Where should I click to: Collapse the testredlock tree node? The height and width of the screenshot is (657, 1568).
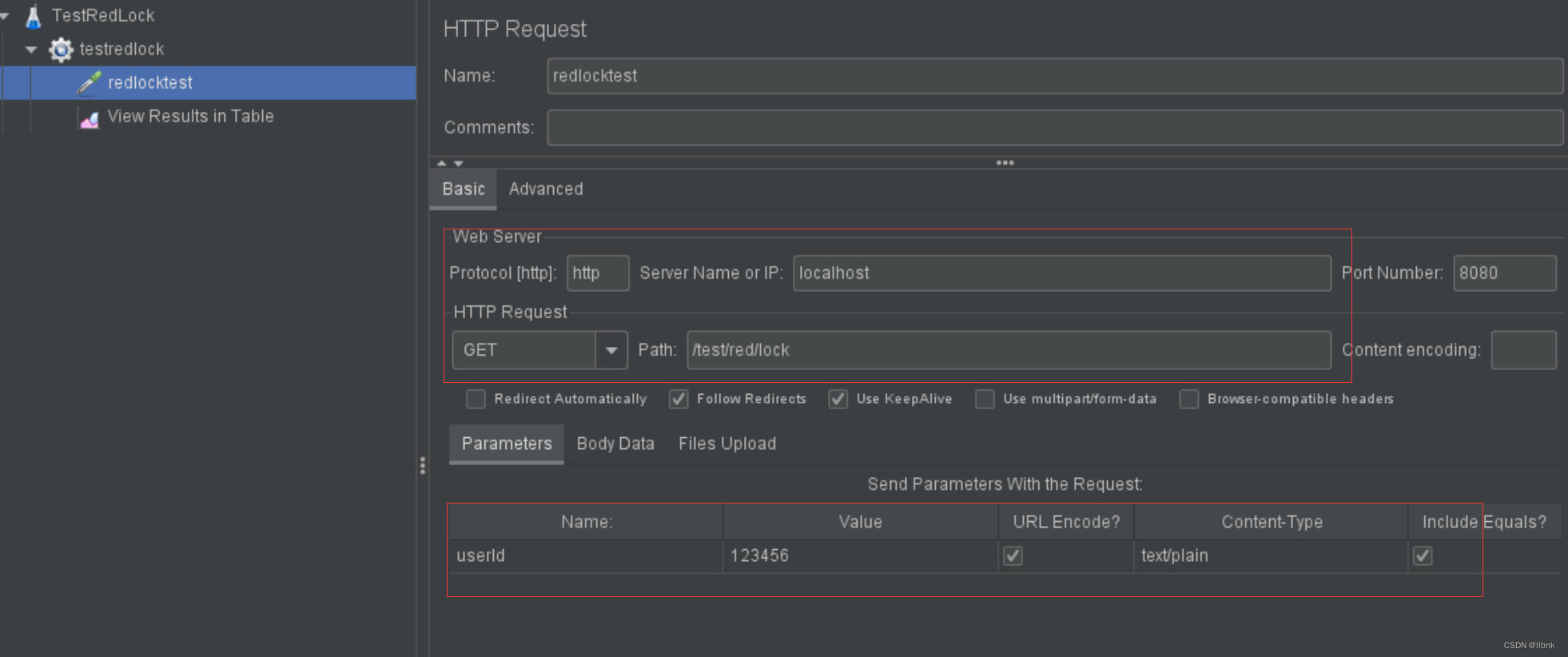click(x=31, y=50)
